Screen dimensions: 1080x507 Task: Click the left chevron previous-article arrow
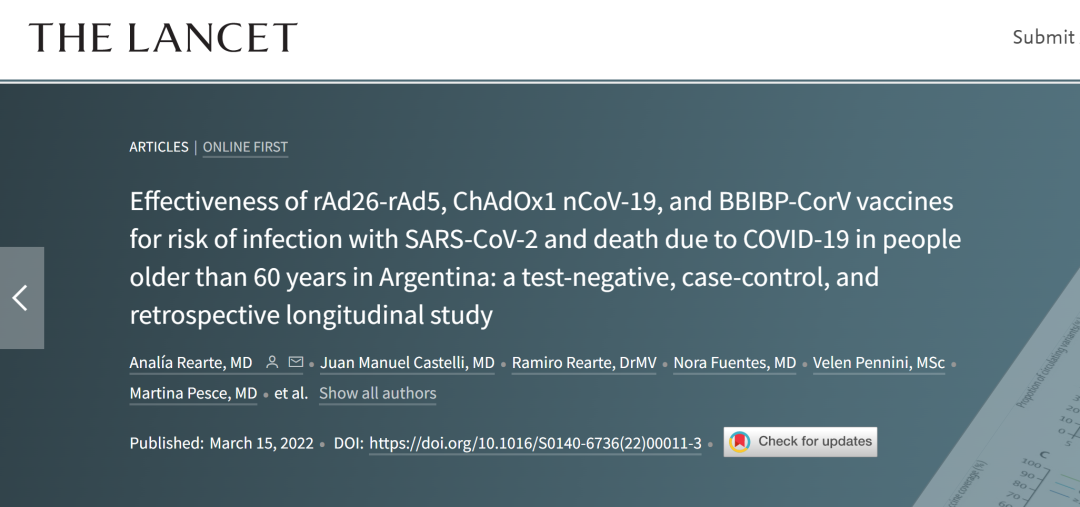(x=21, y=298)
